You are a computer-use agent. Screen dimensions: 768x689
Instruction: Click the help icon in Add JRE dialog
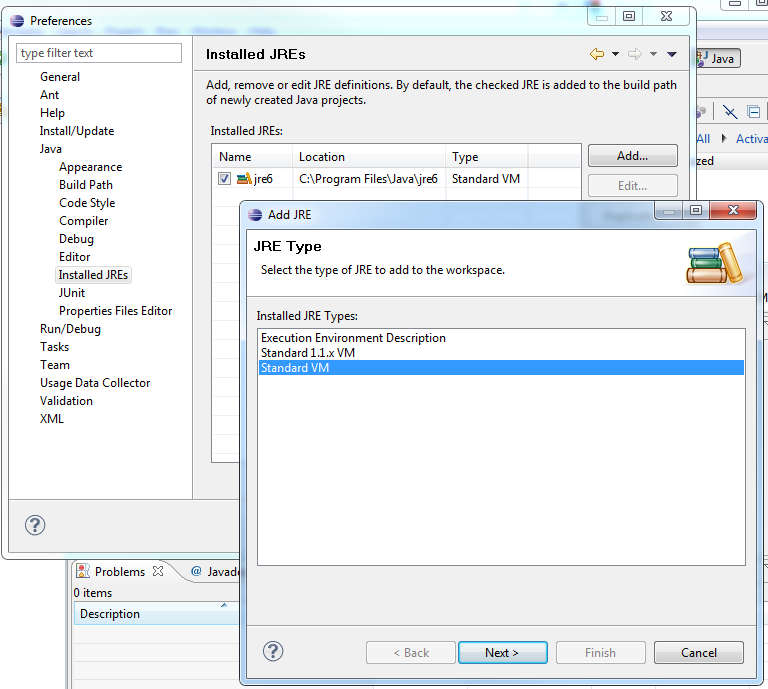[273, 651]
